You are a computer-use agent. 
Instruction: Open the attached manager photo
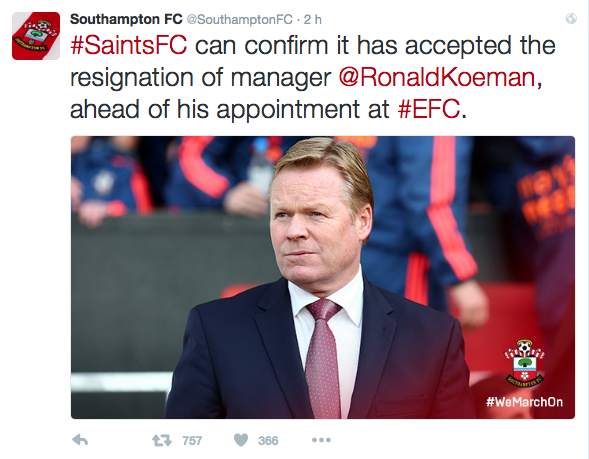click(x=323, y=277)
